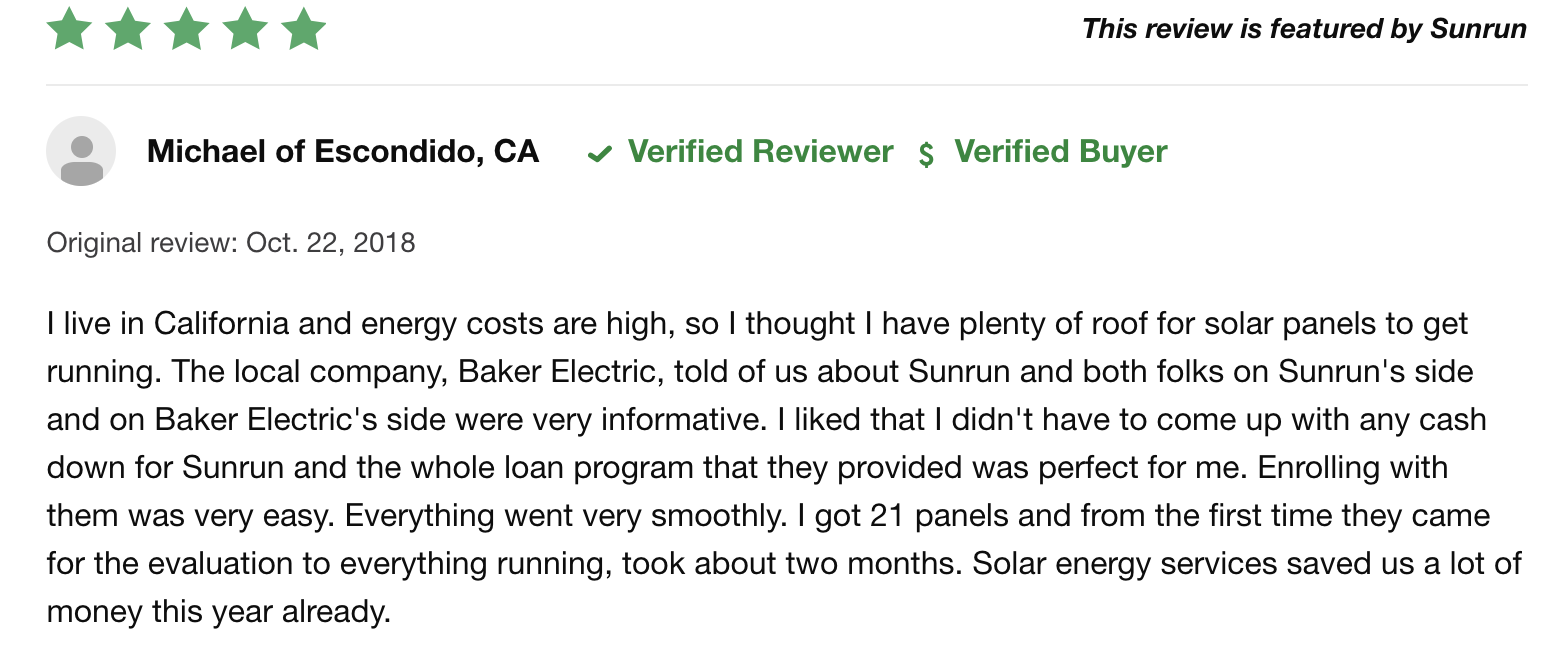Click the Verified Buyer label
Image resolution: width=1552 pixels, height=646 pixels.
pyautogui.click(x=1061, y=152)
